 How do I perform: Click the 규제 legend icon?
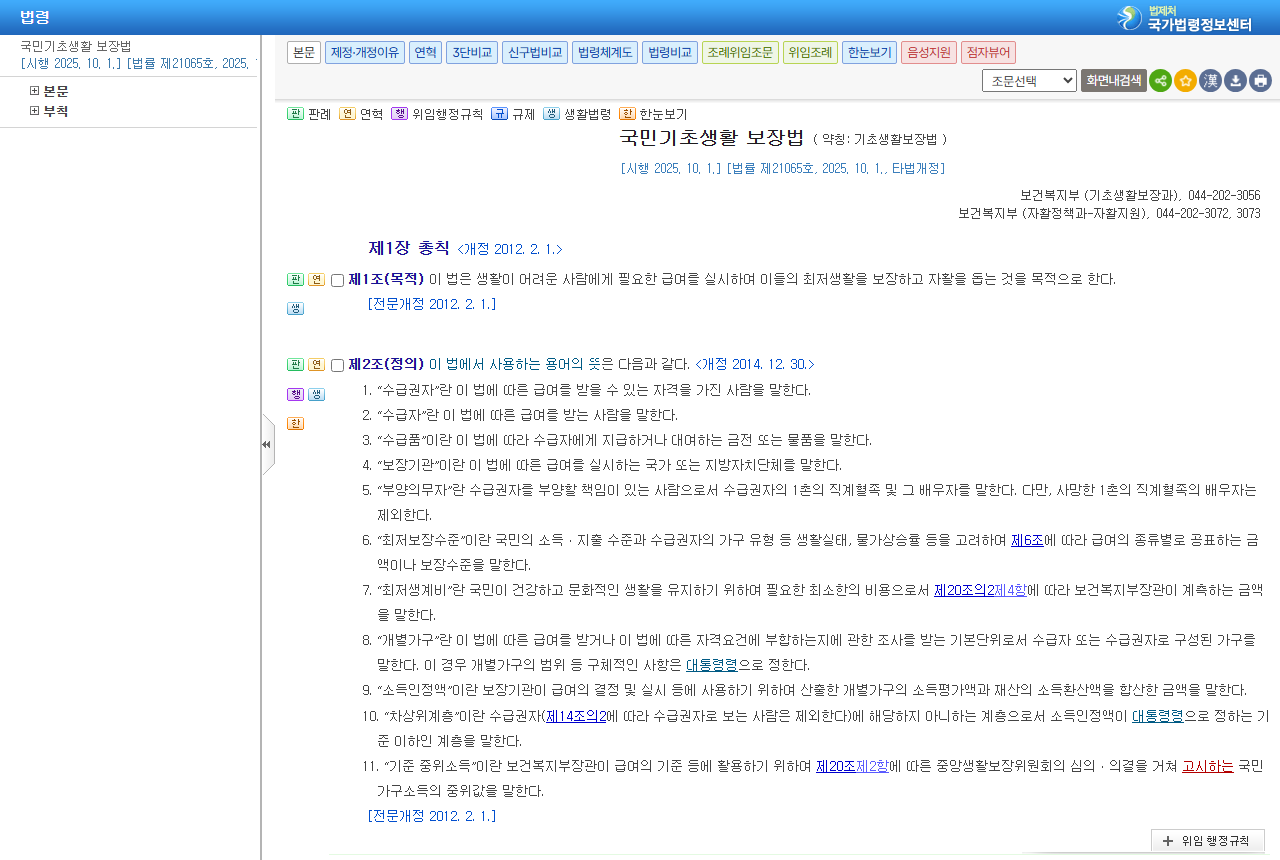pos(498,114)
